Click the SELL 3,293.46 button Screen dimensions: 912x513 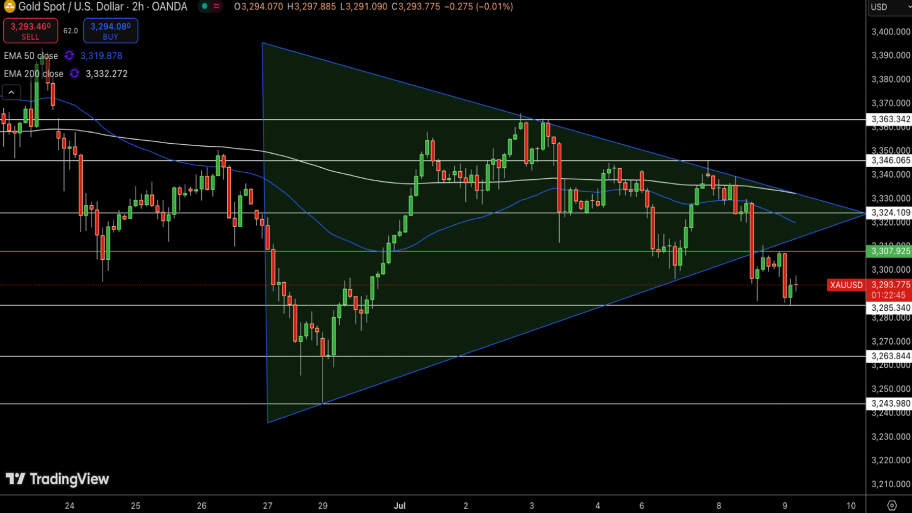click(x=30, y=31)
